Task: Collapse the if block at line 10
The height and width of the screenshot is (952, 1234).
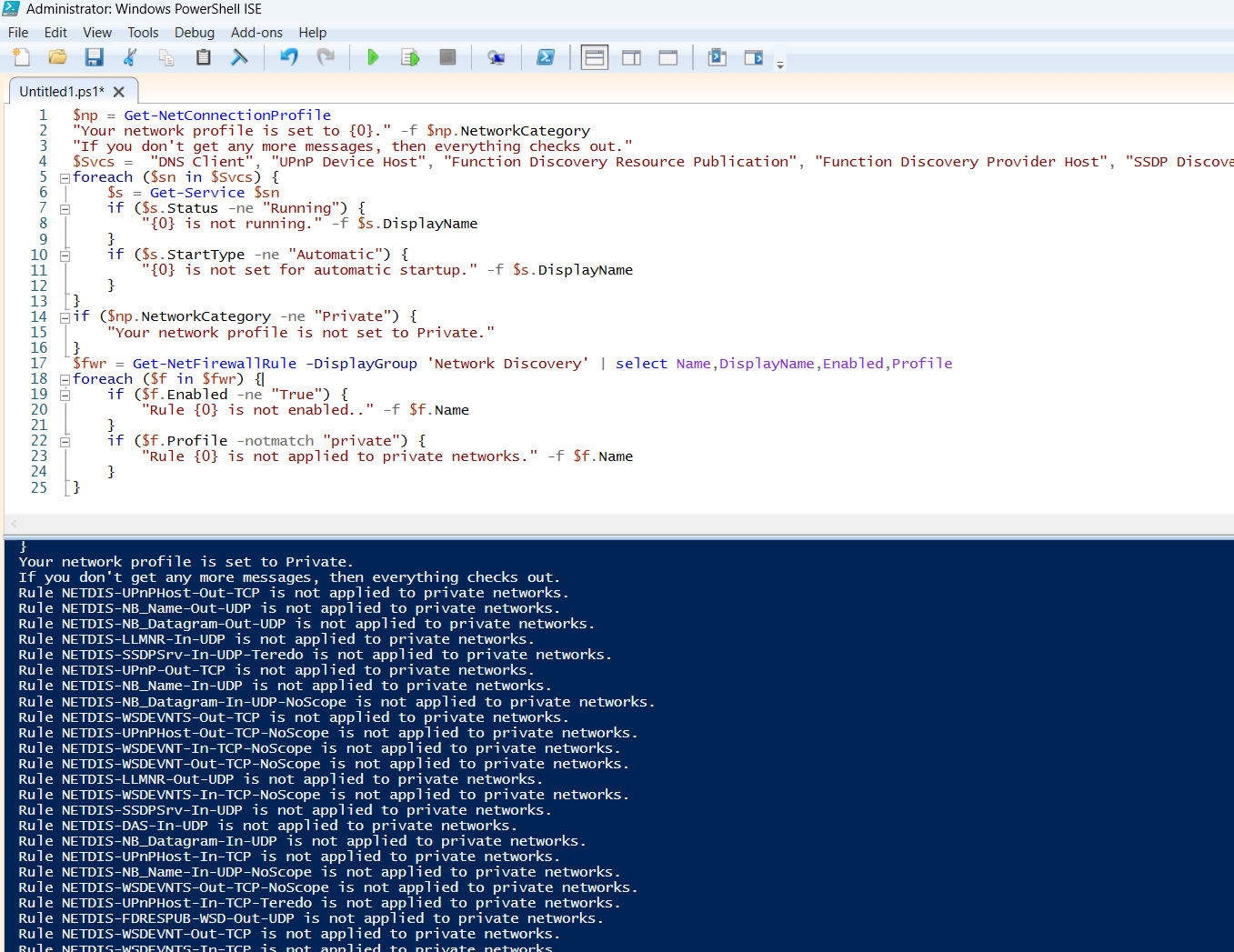Action: pyautogui.click(x=65, y=256)
